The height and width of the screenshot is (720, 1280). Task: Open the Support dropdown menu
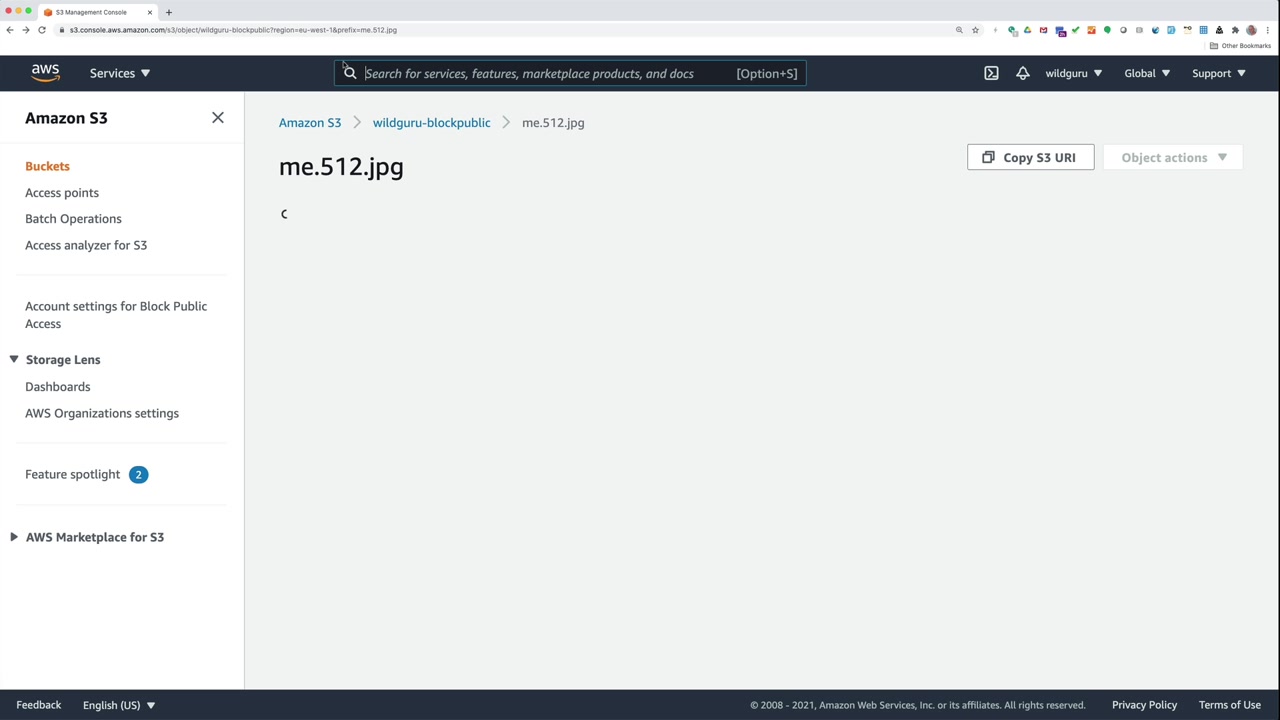(x=1219, y=73)
